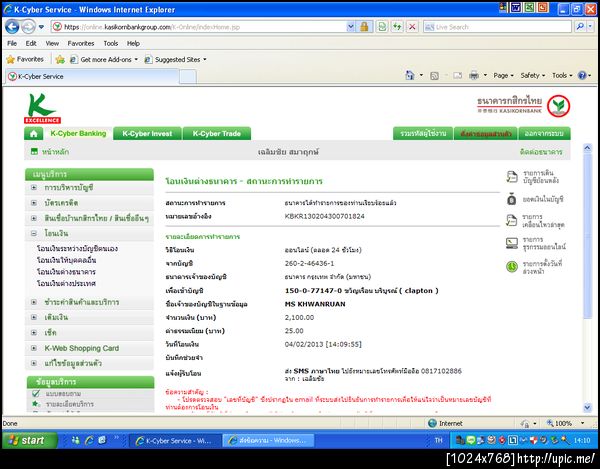Click the green home icon tab on K-Cyber page
The image size is (600, 469).
click(33, 134)
